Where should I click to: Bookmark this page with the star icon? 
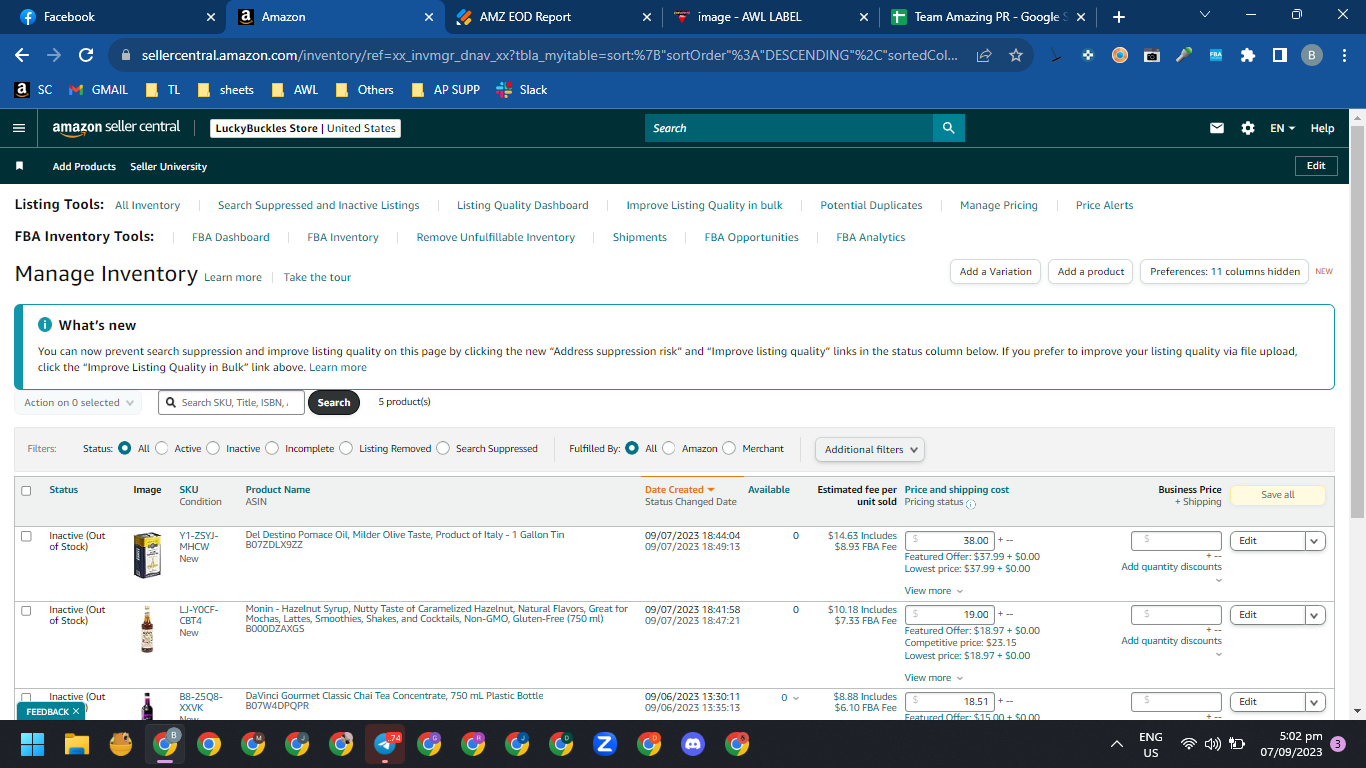pos(1016,55)
